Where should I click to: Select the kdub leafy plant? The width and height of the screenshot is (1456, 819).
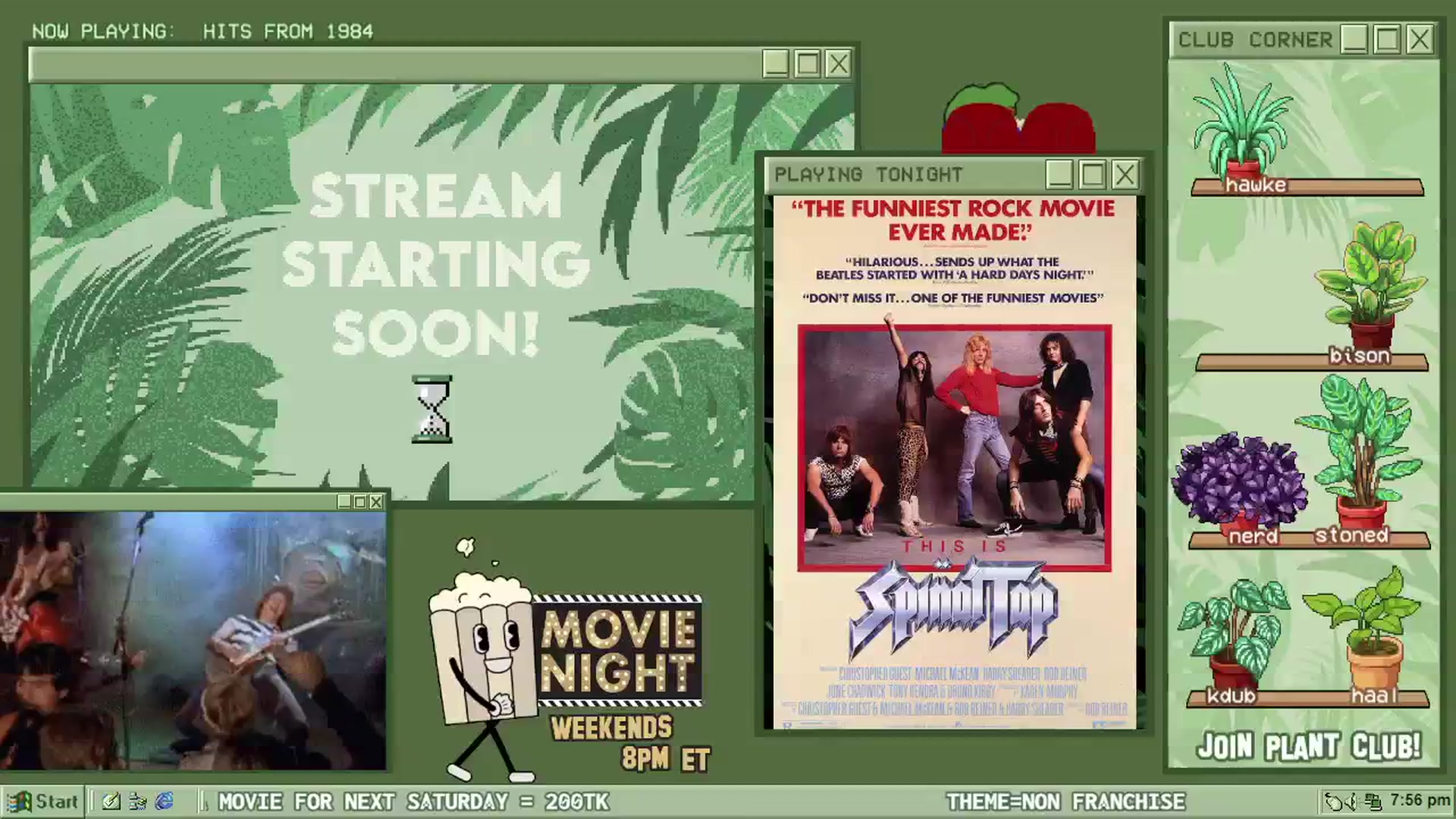1232,633
